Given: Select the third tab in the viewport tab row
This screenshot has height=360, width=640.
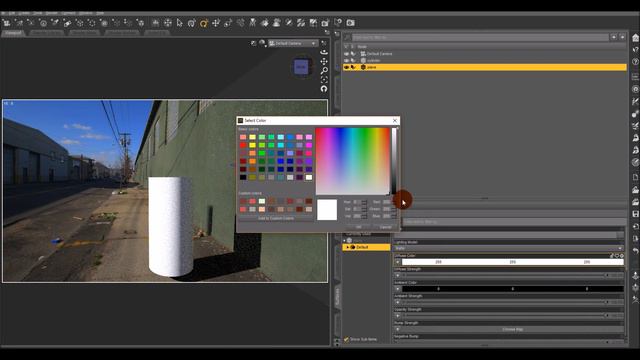Looking at the screenshot, I should pos(84,33).
